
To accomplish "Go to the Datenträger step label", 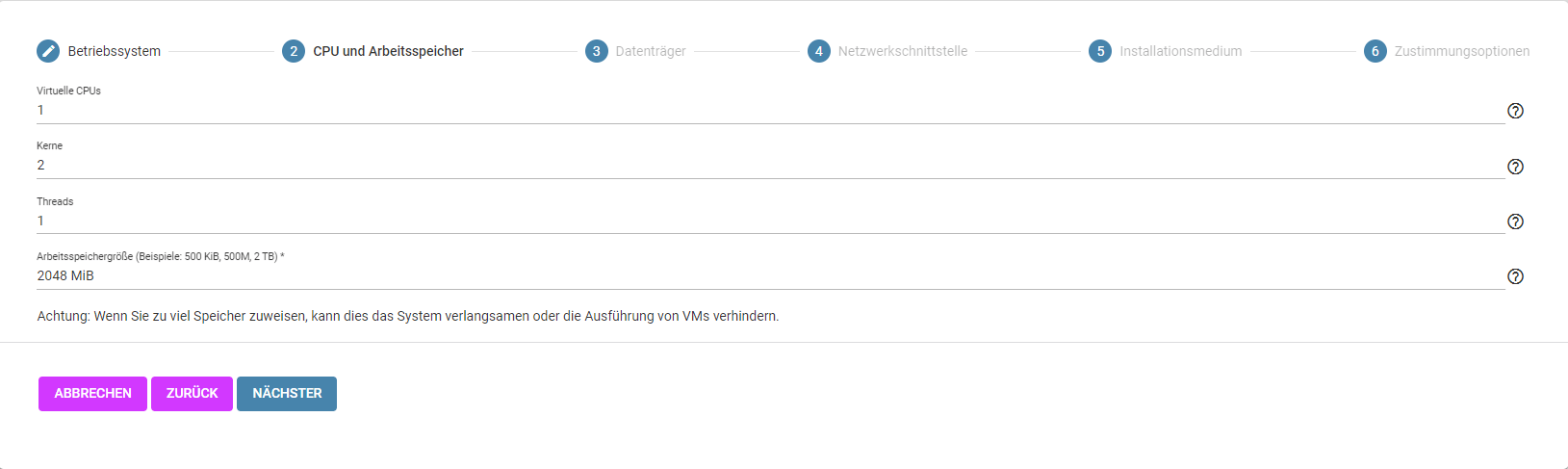I will click(651, 51).
